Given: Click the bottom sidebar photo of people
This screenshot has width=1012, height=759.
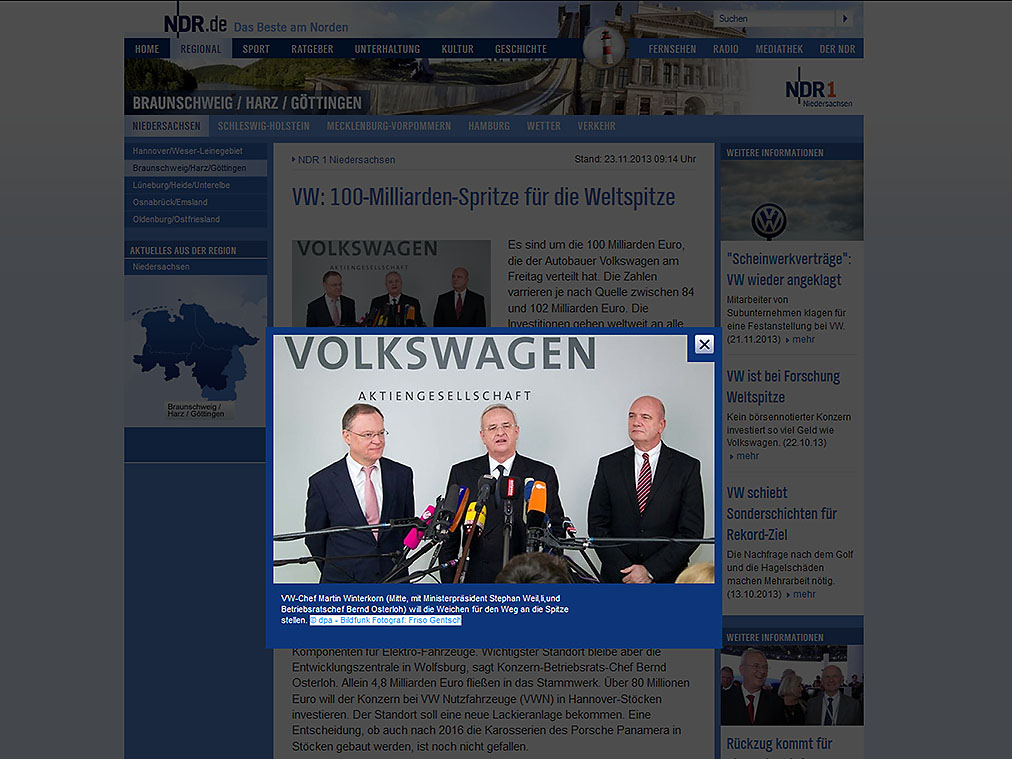Looking at the screenshot, I should pos(792,685).
